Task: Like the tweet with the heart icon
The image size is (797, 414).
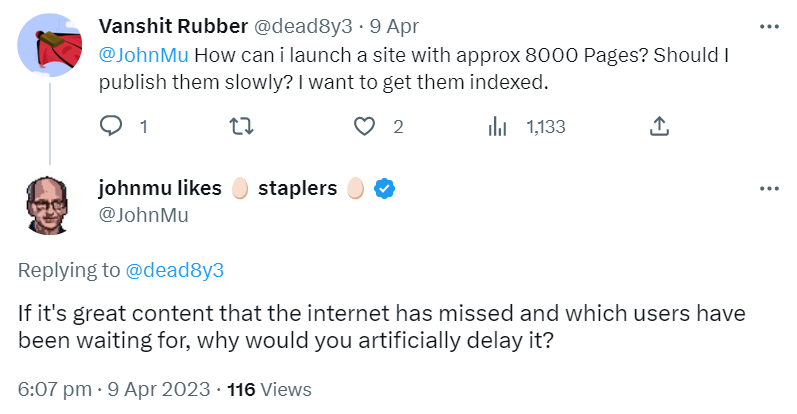Action: [365, 127]
